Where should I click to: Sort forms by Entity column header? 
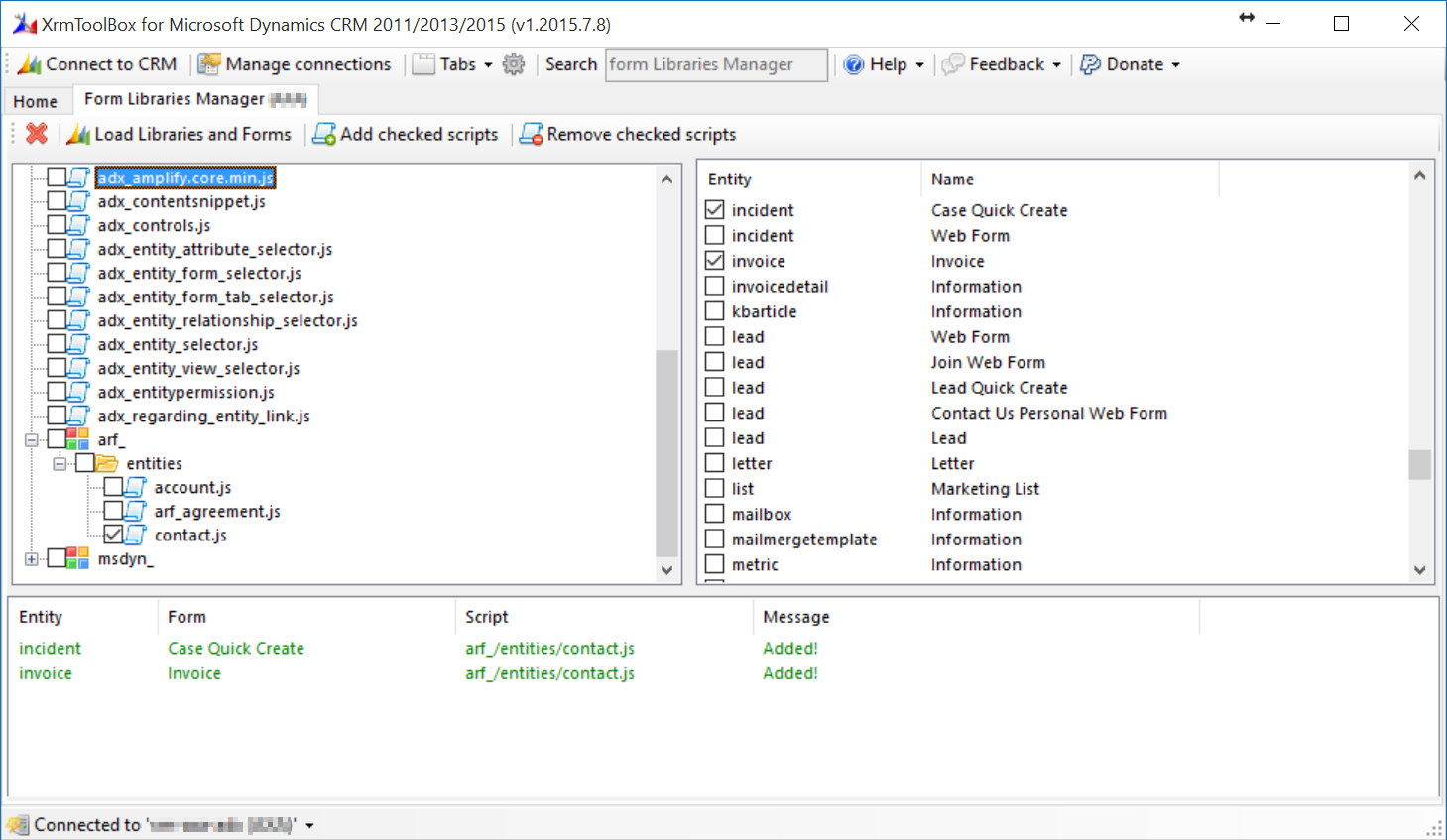[x=810, y=179]
